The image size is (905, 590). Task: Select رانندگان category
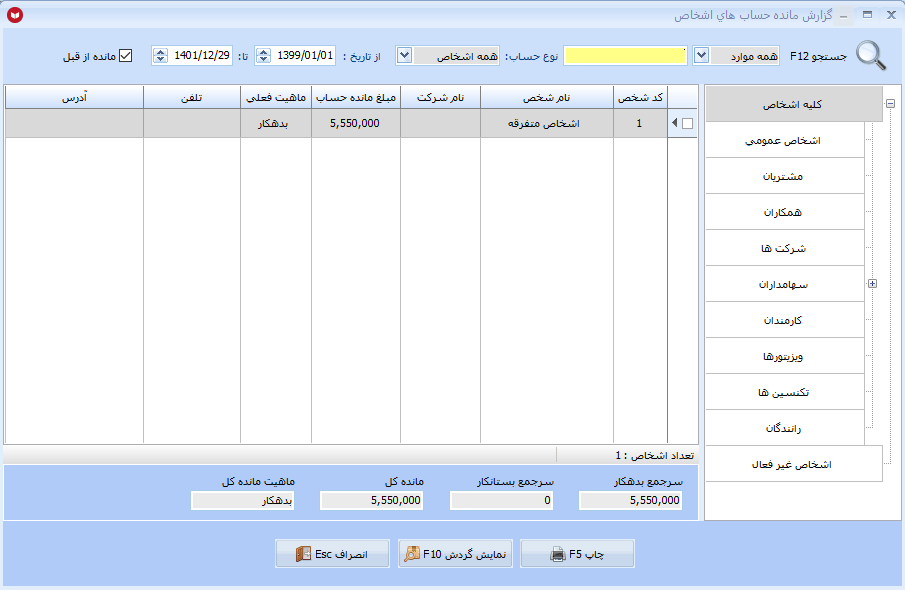(784, 428)
